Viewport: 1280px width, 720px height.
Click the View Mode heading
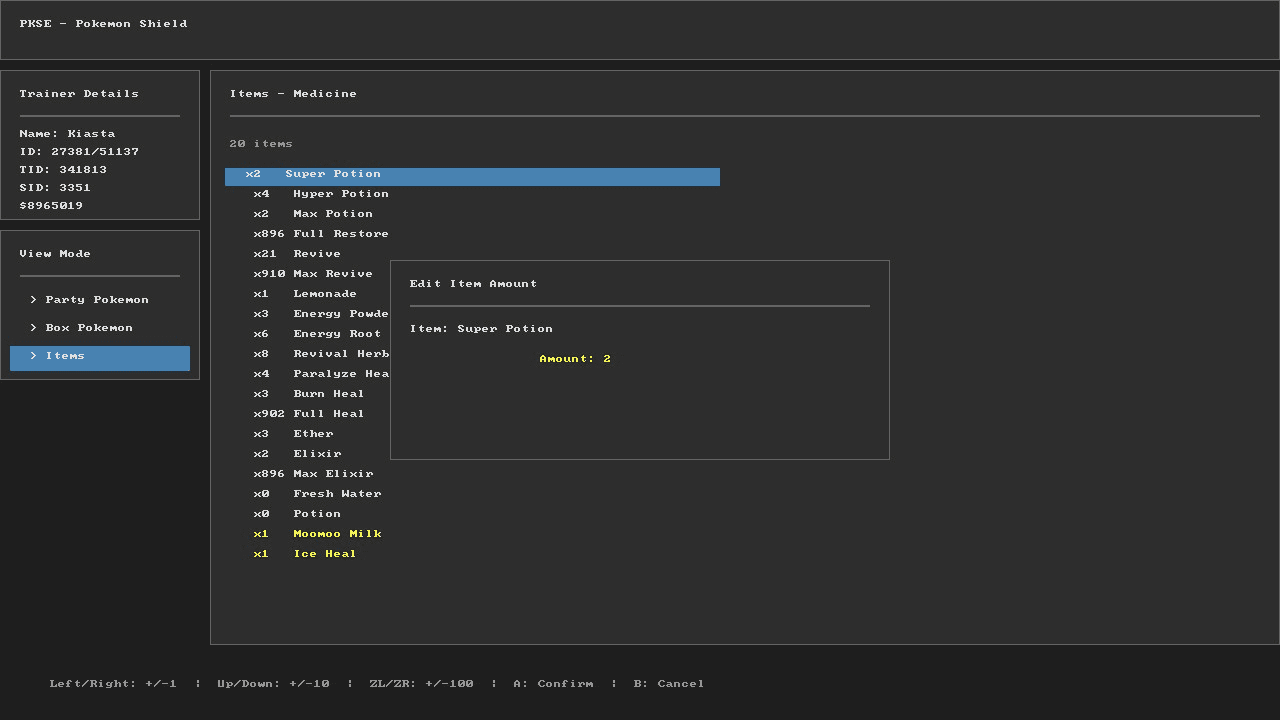(x=55, y=254)
